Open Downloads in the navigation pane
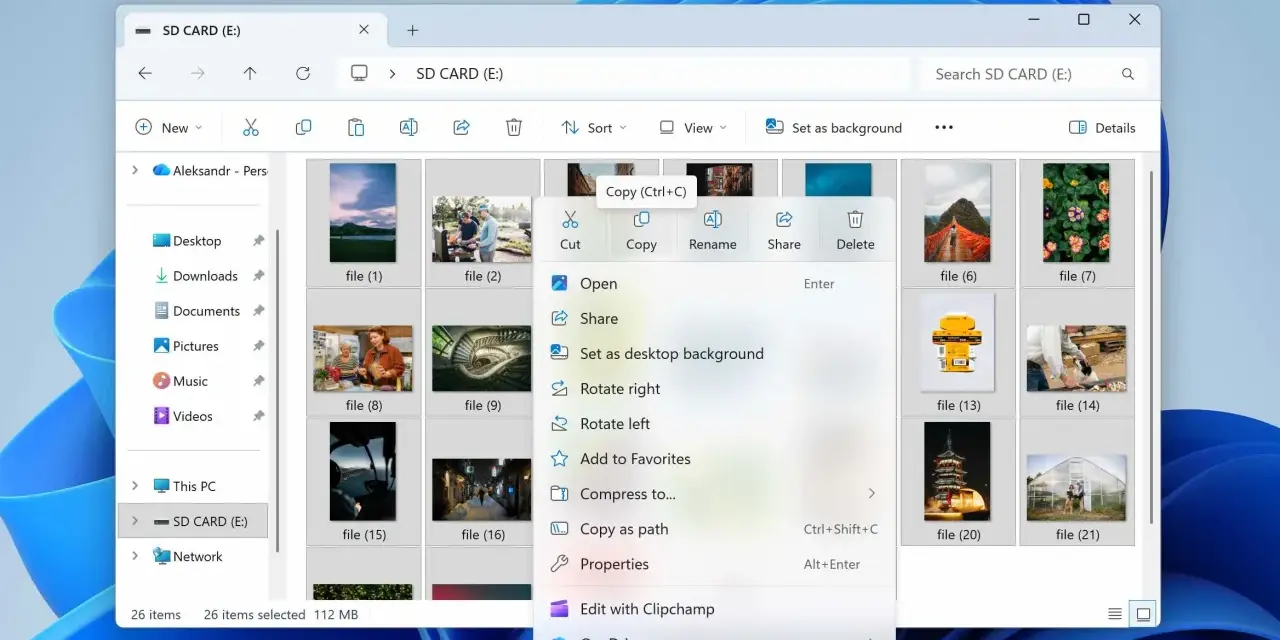This screenshot has height=640, width=1280. [205, 276]
